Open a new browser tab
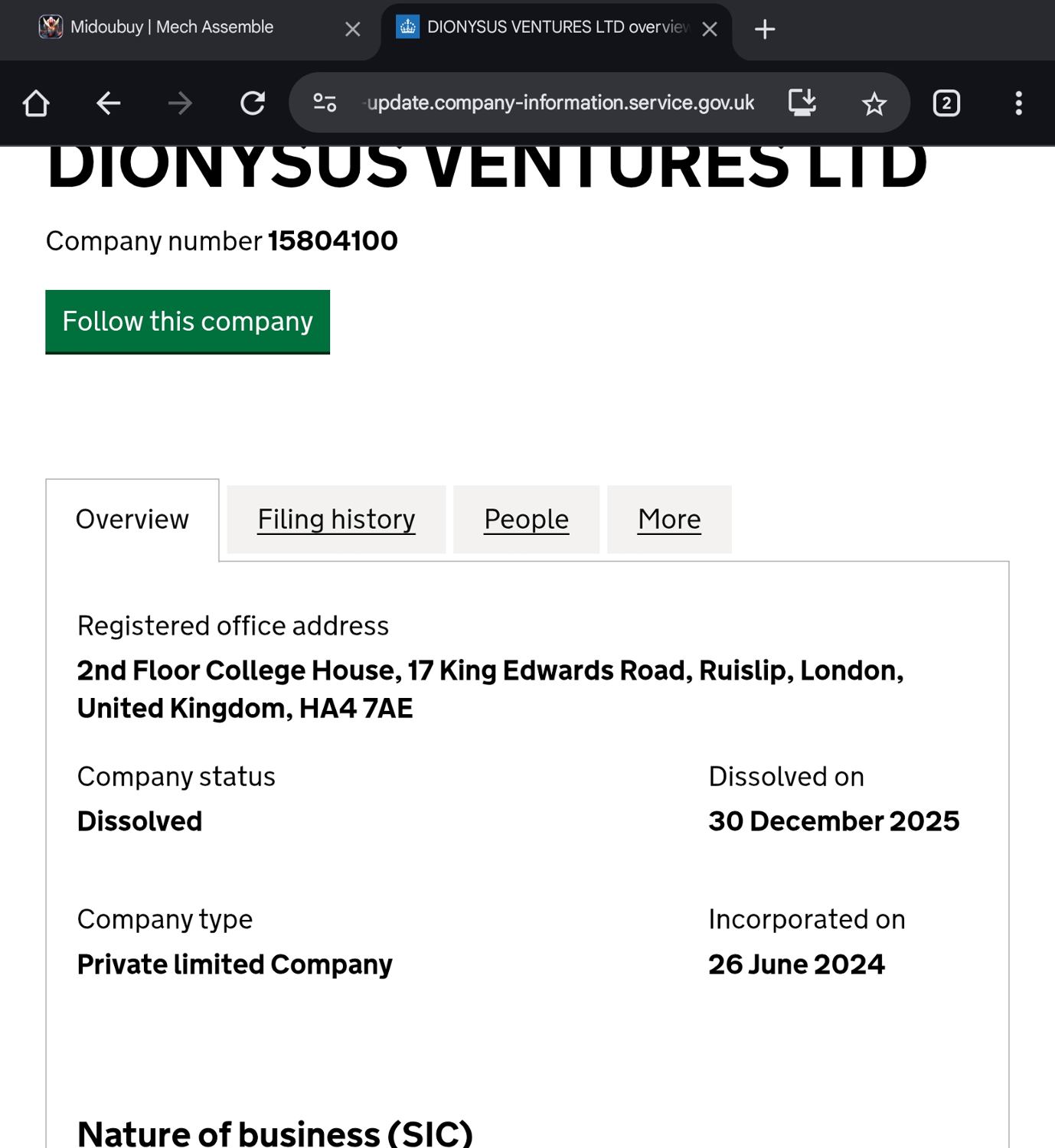The width and height of the screenshot is (1055, 1148). [x=764, y=30]
